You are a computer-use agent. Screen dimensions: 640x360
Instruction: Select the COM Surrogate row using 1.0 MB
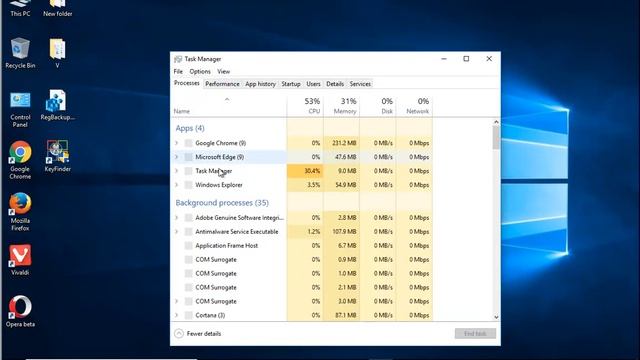pyautogui.click(x=302, y=273)
